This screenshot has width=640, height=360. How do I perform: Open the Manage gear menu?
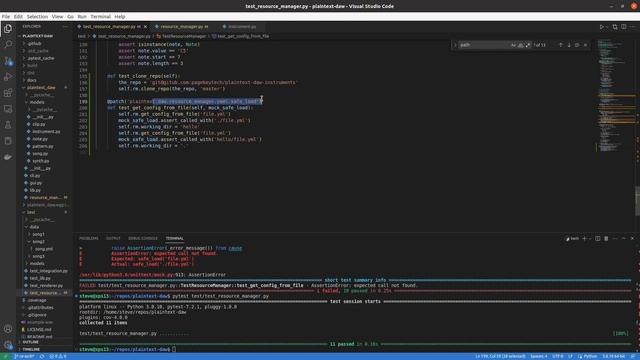click(x=8, y=345)
